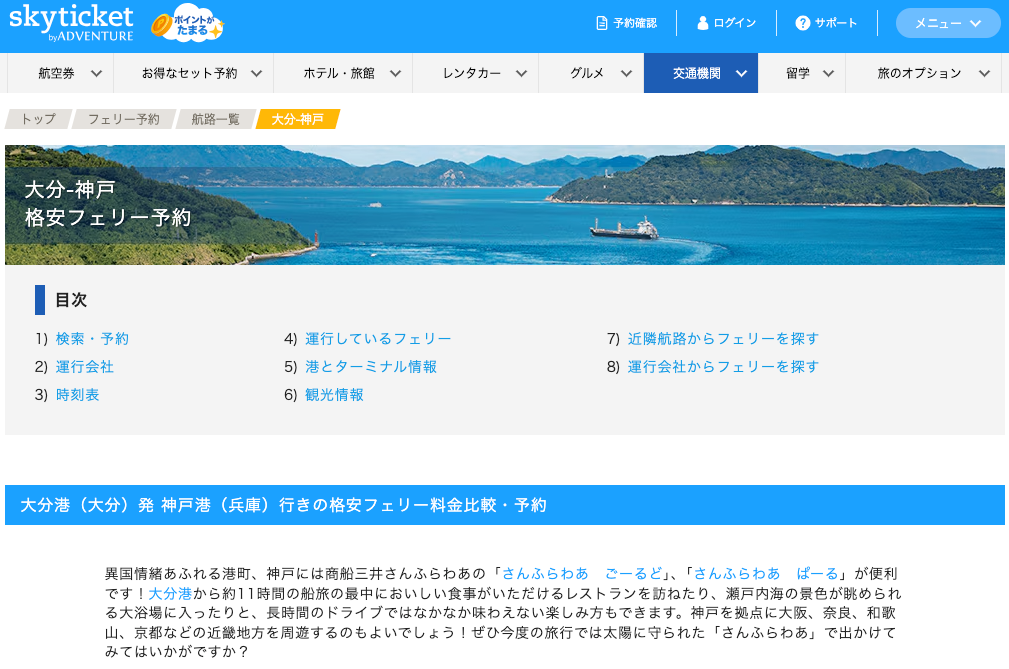Expand the レンタカー menu
Viewport: 1009px width, 669px height.
(485, 73)
